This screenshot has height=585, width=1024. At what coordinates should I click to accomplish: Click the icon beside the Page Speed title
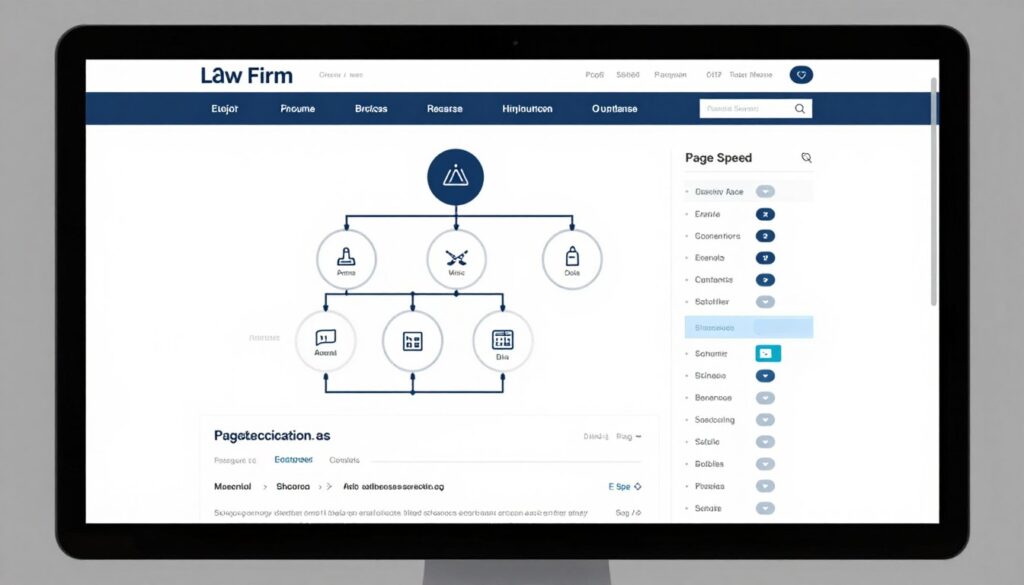(x=807, y=157)
